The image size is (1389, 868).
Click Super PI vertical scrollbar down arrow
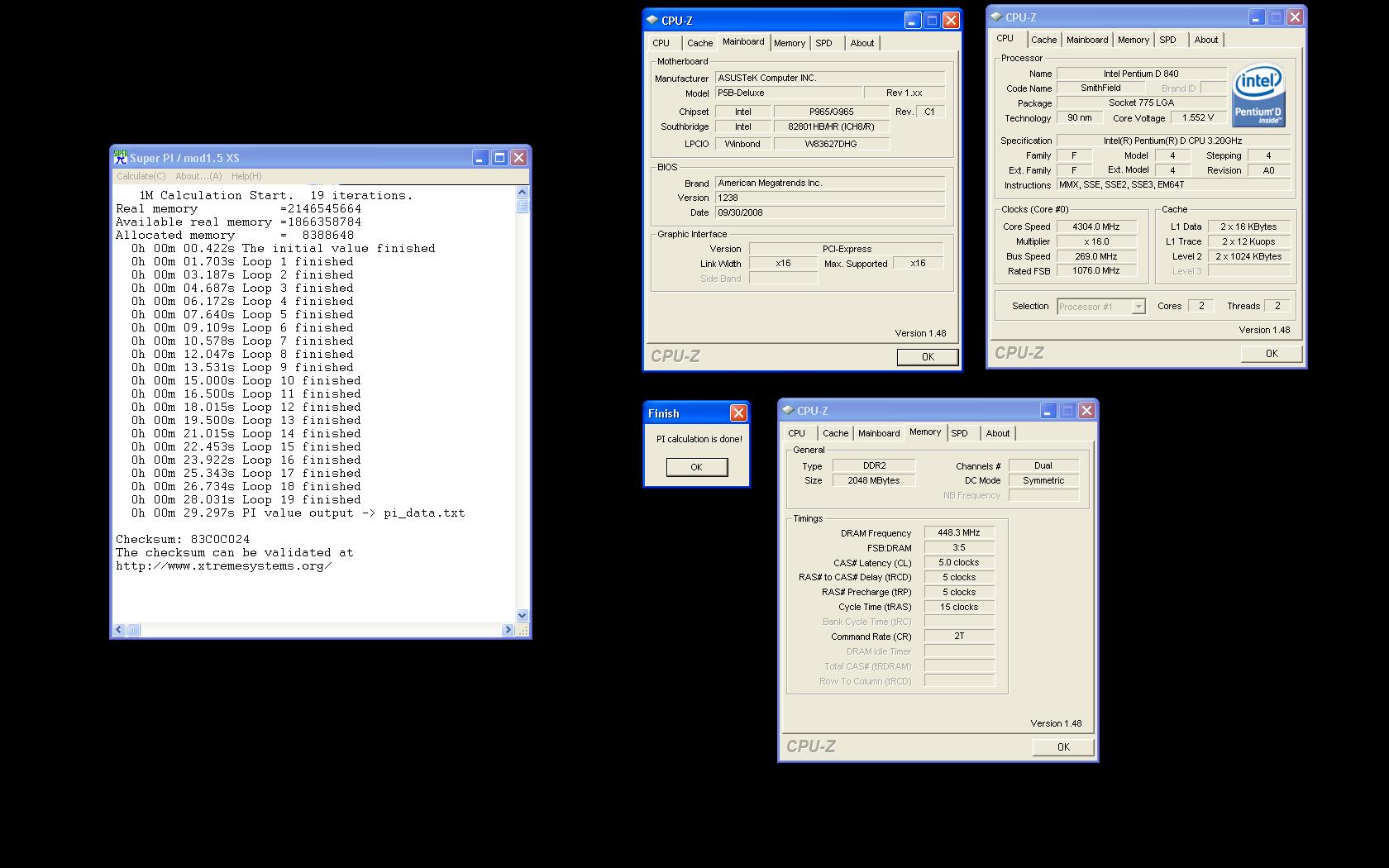(522, 616)
